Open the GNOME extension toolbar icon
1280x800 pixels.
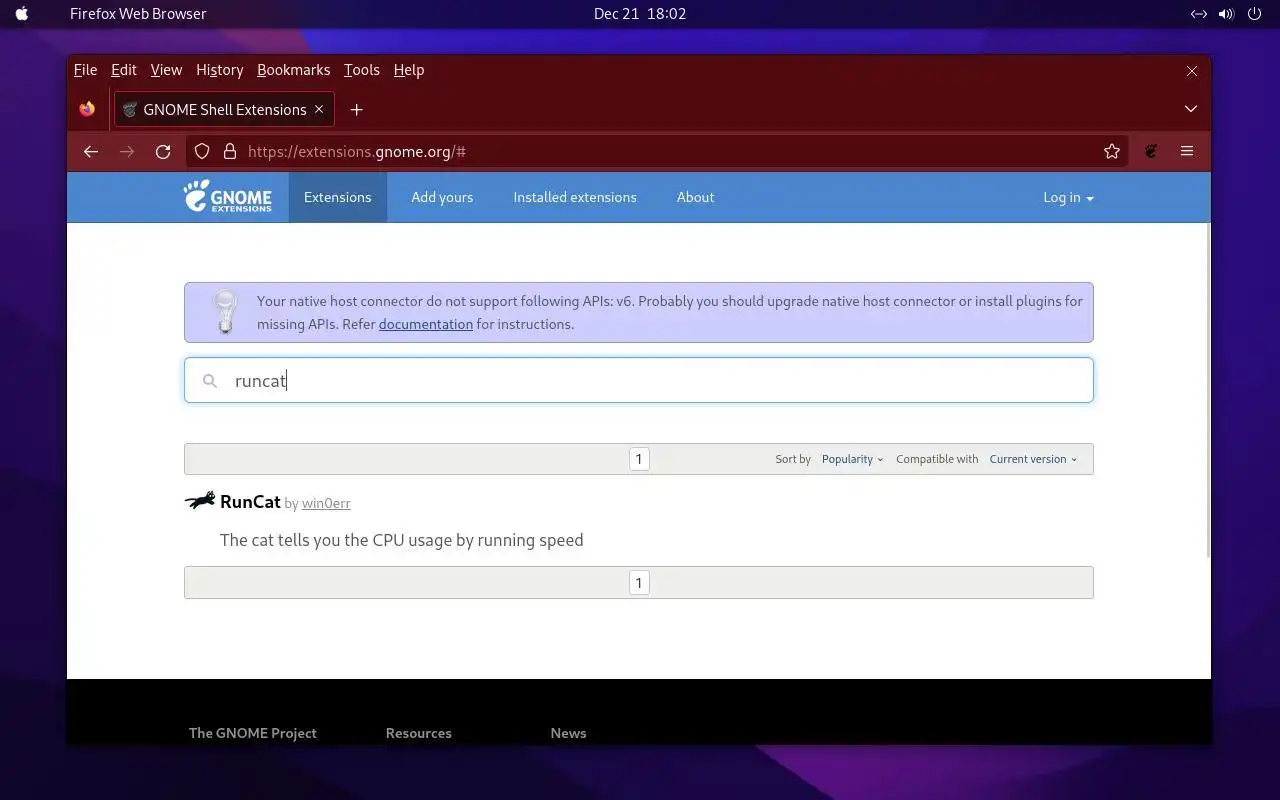[1151, 151]
